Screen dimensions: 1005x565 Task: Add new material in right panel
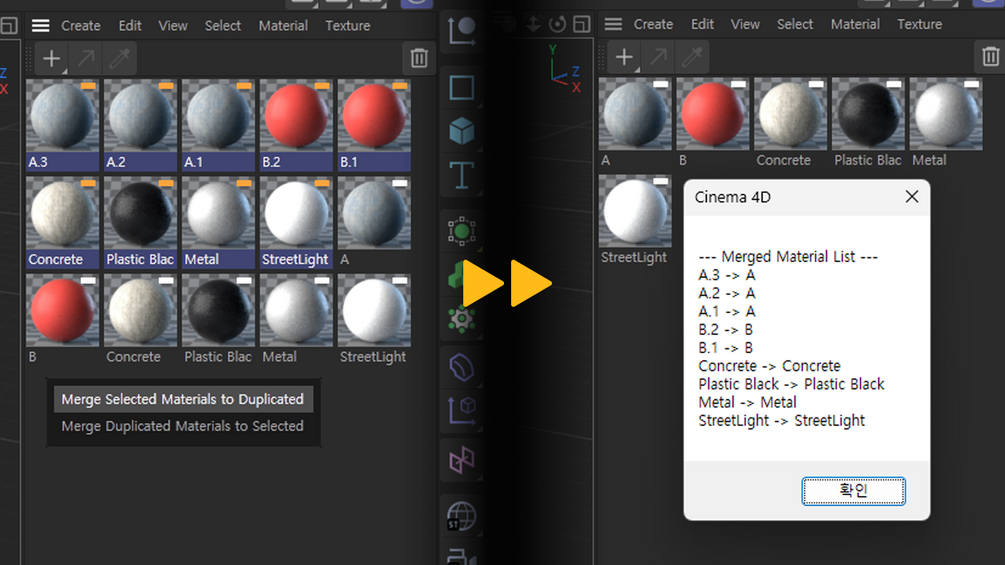pyautogui.click(x=624, y=57)
